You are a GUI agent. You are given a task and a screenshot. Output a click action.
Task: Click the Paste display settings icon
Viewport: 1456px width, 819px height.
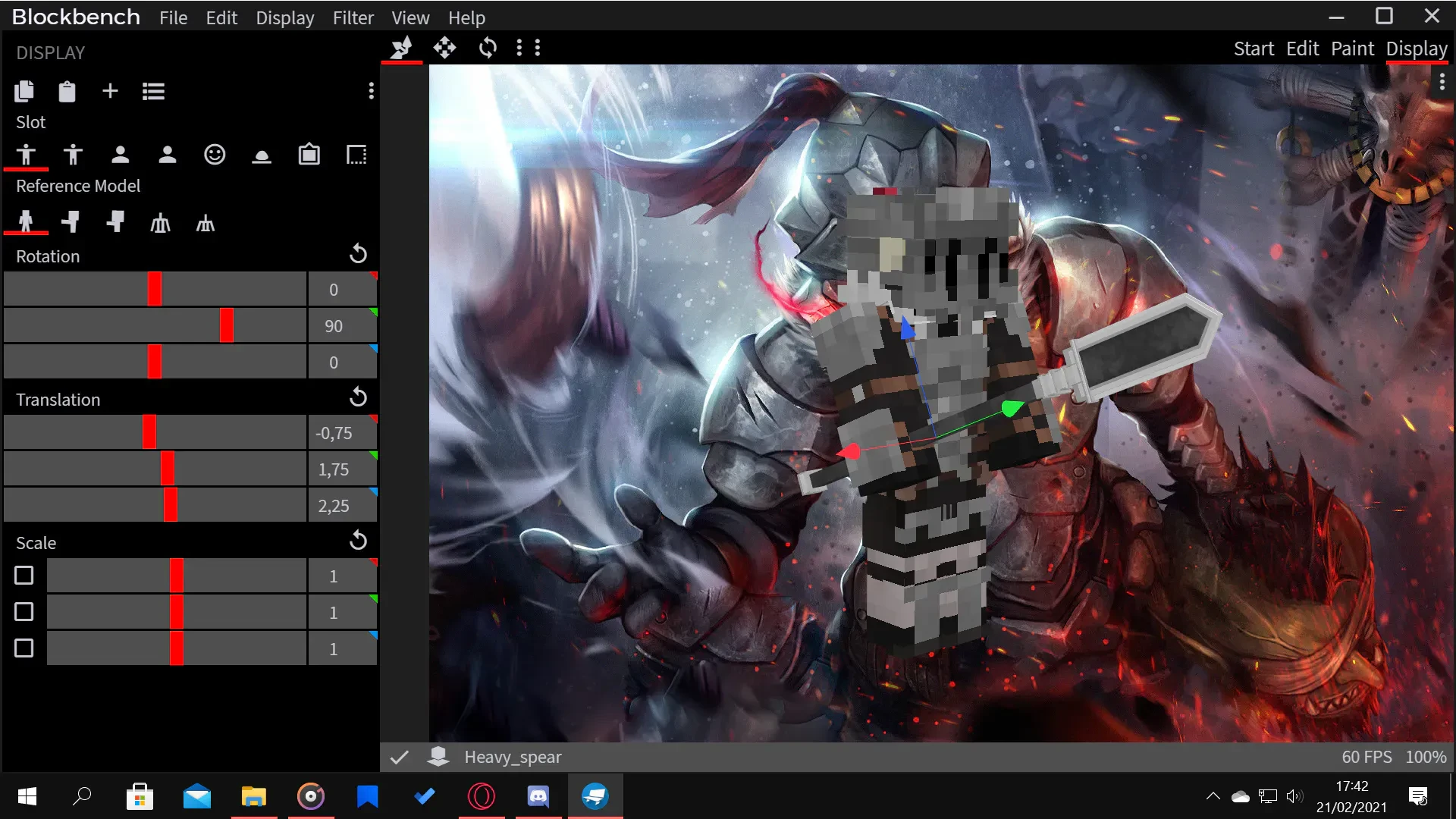67,92
